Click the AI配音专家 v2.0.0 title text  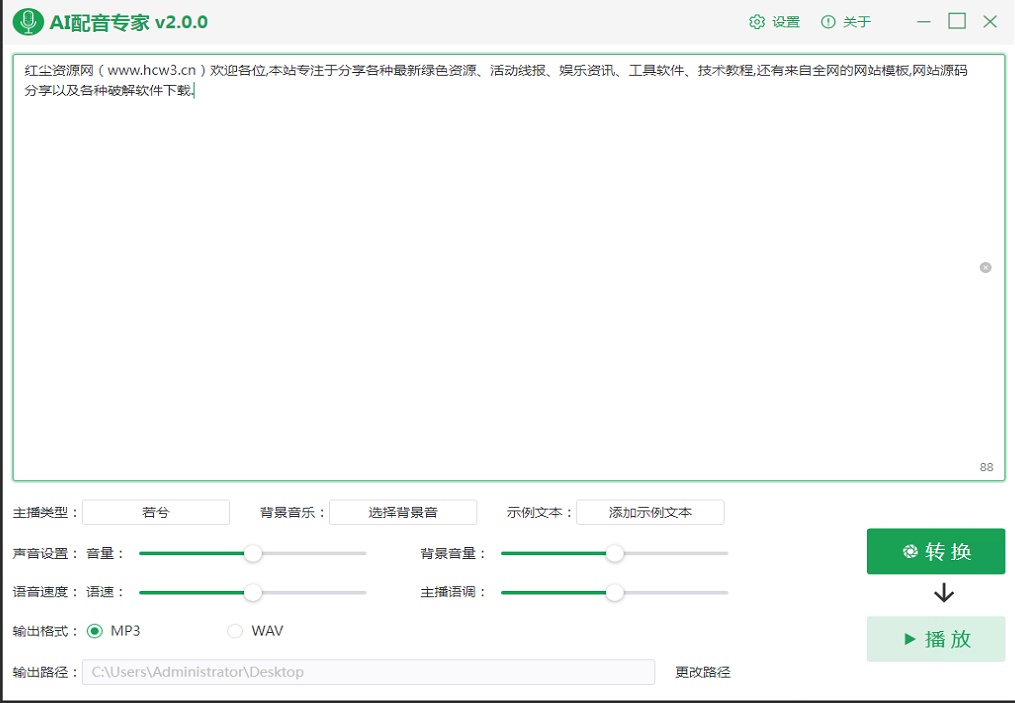(129, 22)
